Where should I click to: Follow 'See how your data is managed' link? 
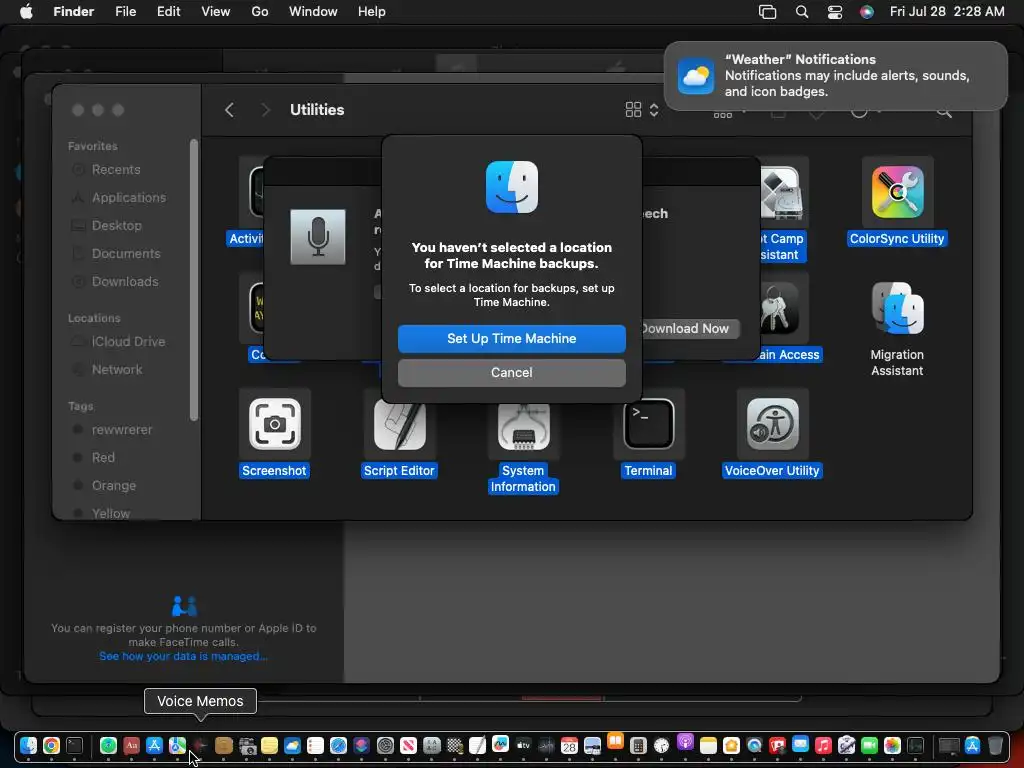coord(184,656)
